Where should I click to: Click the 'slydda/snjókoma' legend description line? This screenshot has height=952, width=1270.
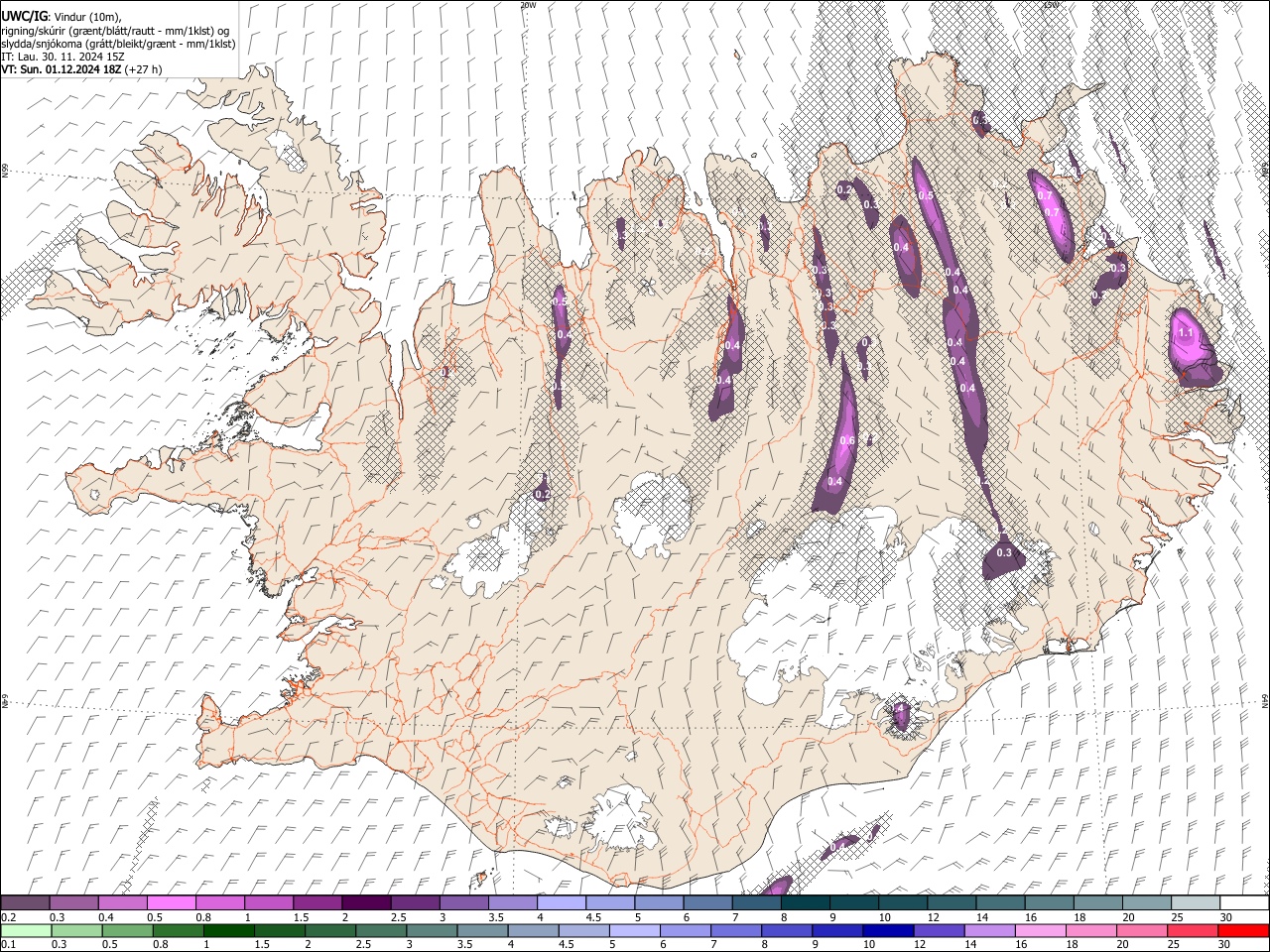[x=118, y=44]
